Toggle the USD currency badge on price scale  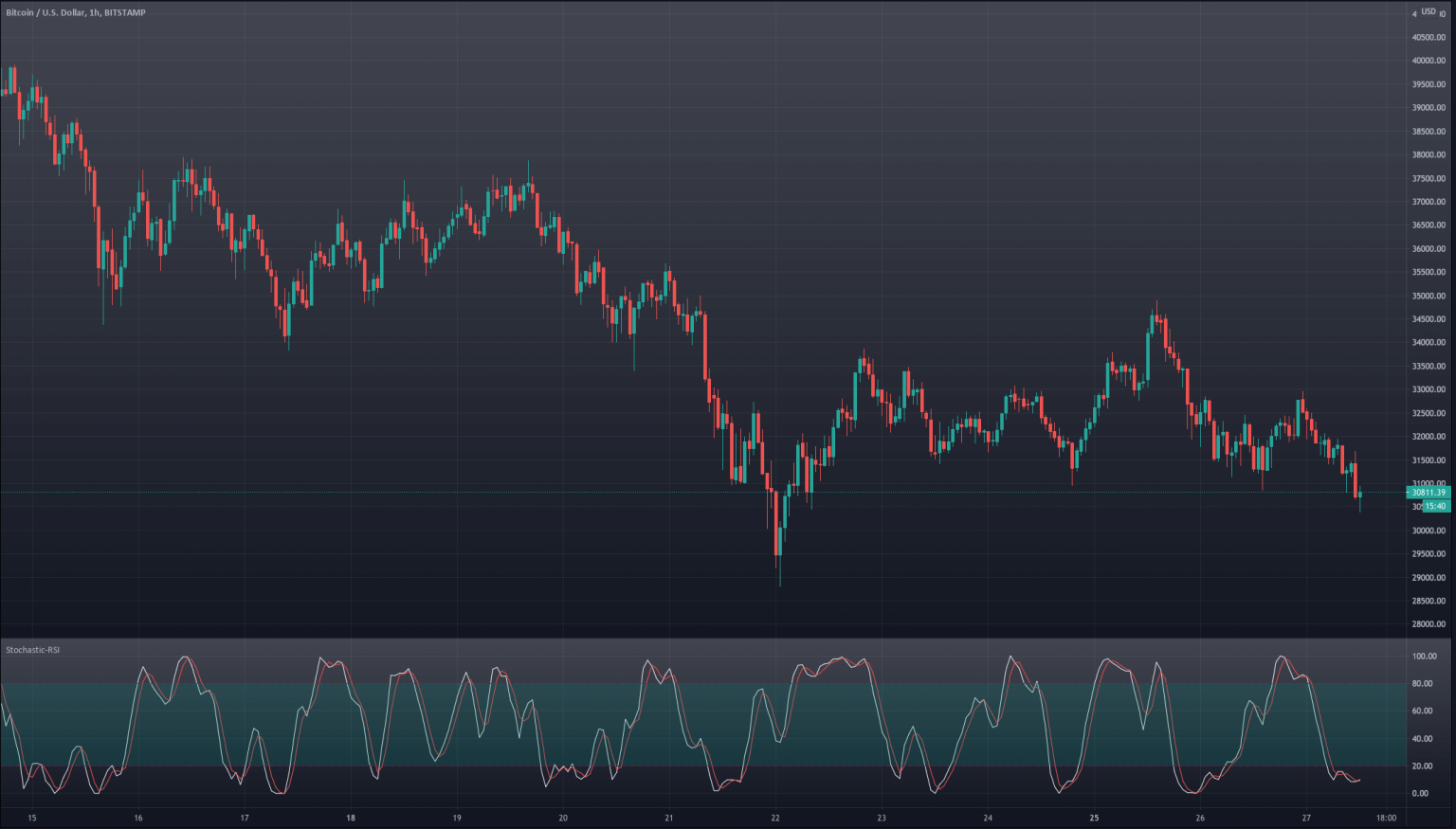coord(1427,13)
